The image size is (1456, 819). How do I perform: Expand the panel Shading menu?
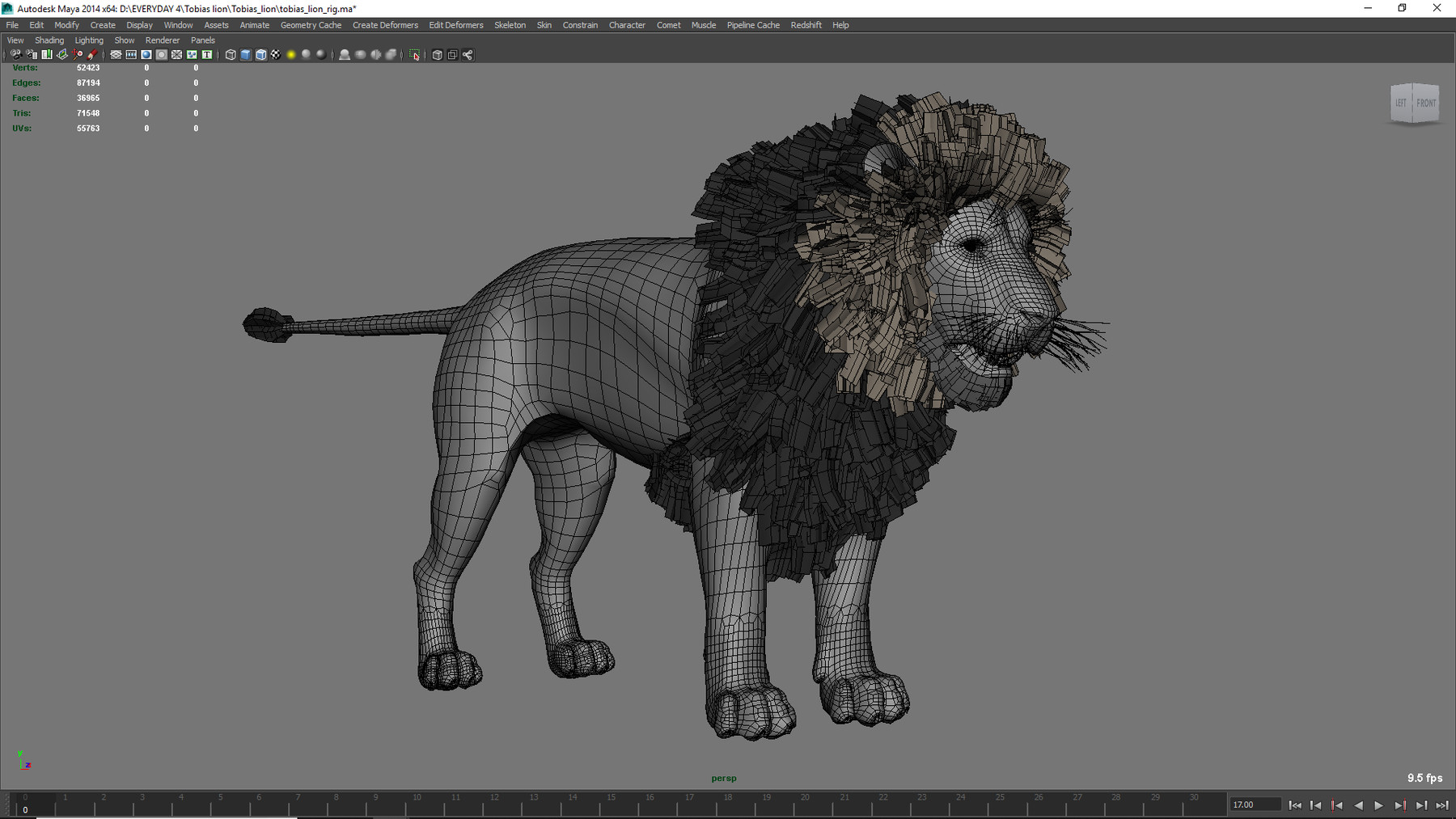pos(49,40)
